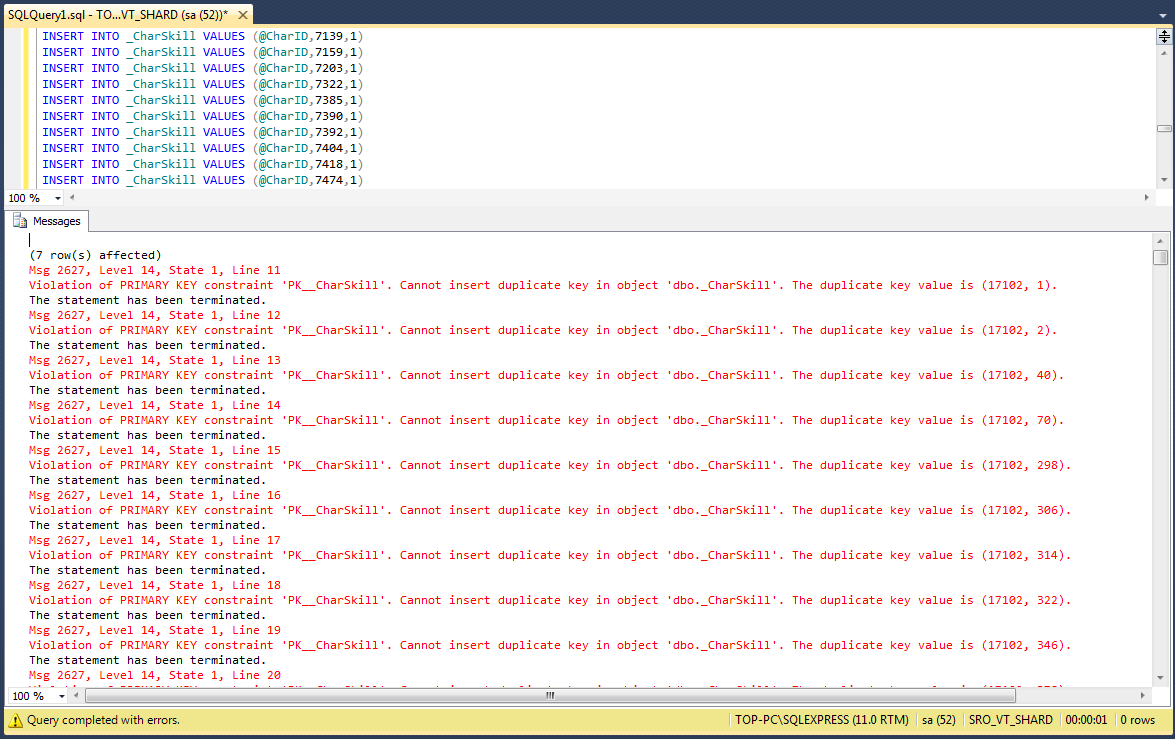The image size is (1175, 739).
Task: Click the 'Msg 2627 ... Line 11' error header
Action: pyautogui.click(x=154, y=270)
